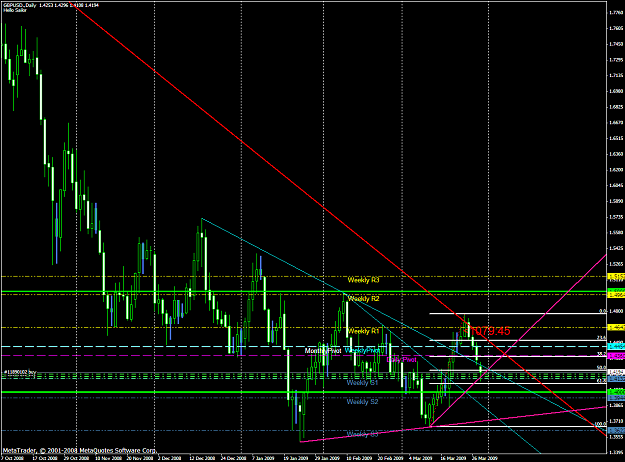Select the "29 Oct 2008" time axis label
The image size is (625, 462).
coord(76,458)
